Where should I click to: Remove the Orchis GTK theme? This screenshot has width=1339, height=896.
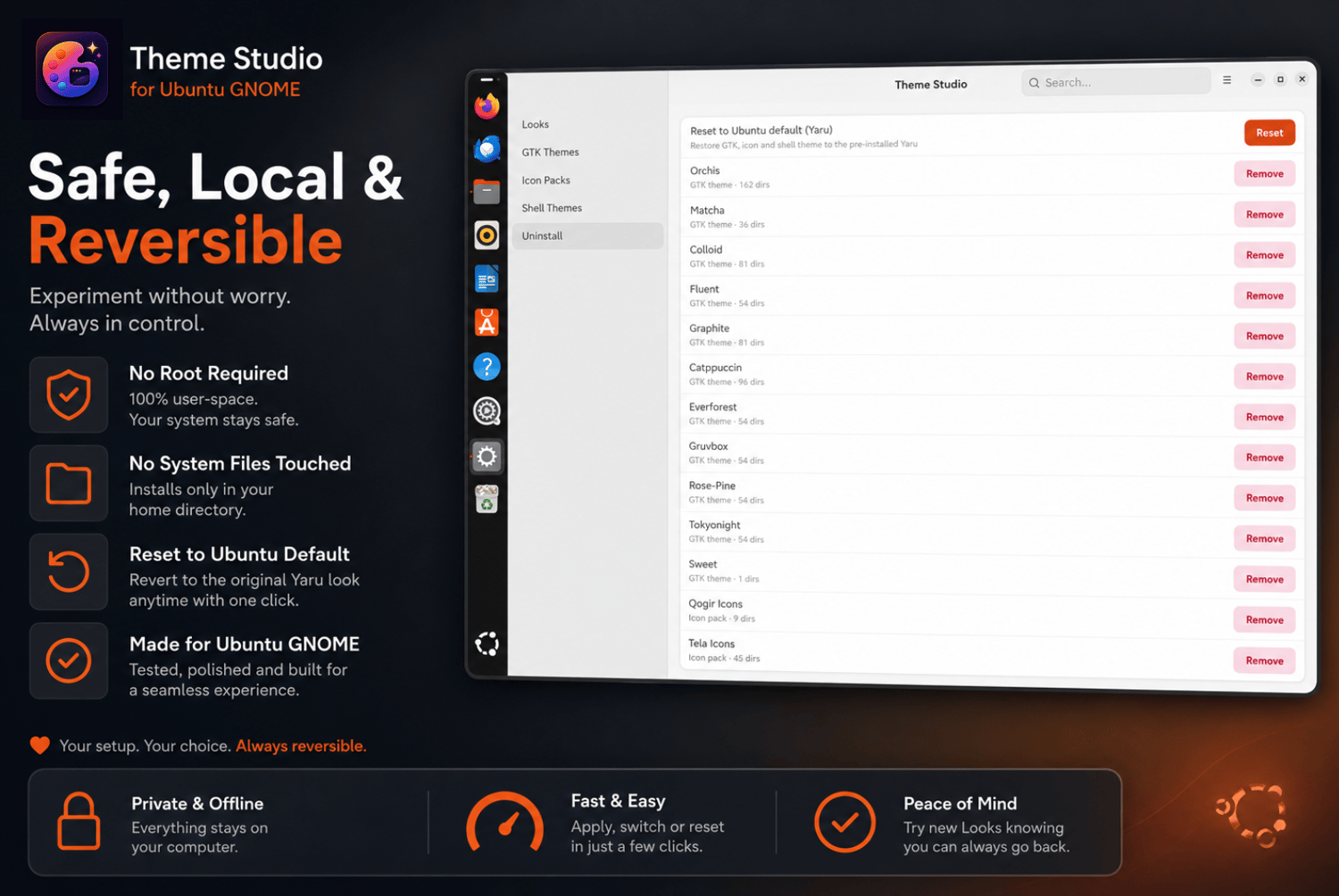pyautogui.click(x=1265, y=174)
